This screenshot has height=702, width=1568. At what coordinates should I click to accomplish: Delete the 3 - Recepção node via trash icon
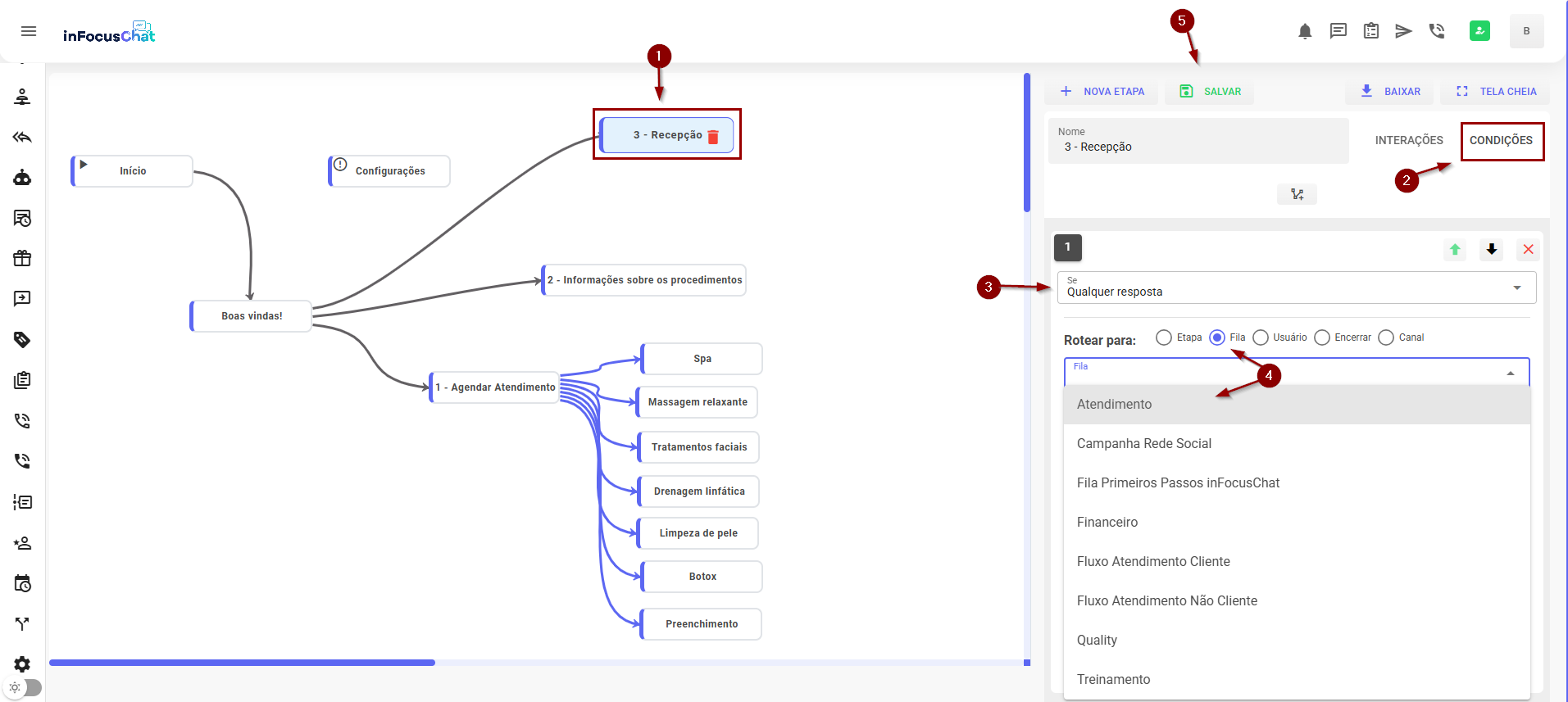click(x=713, y=137)
